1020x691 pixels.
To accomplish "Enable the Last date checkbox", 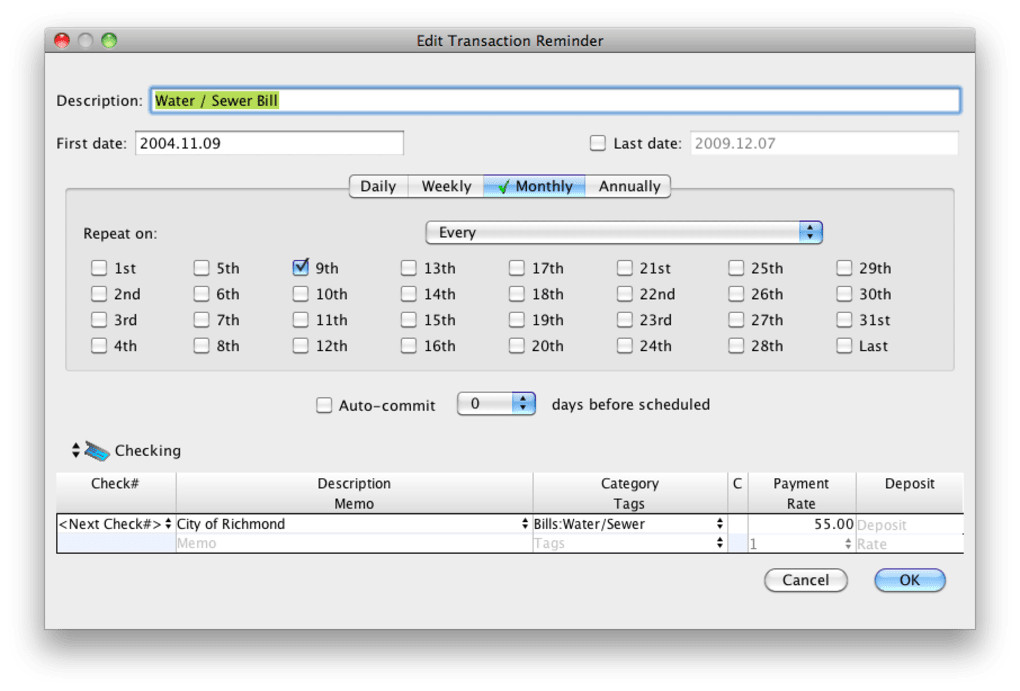I will point(597,143).
